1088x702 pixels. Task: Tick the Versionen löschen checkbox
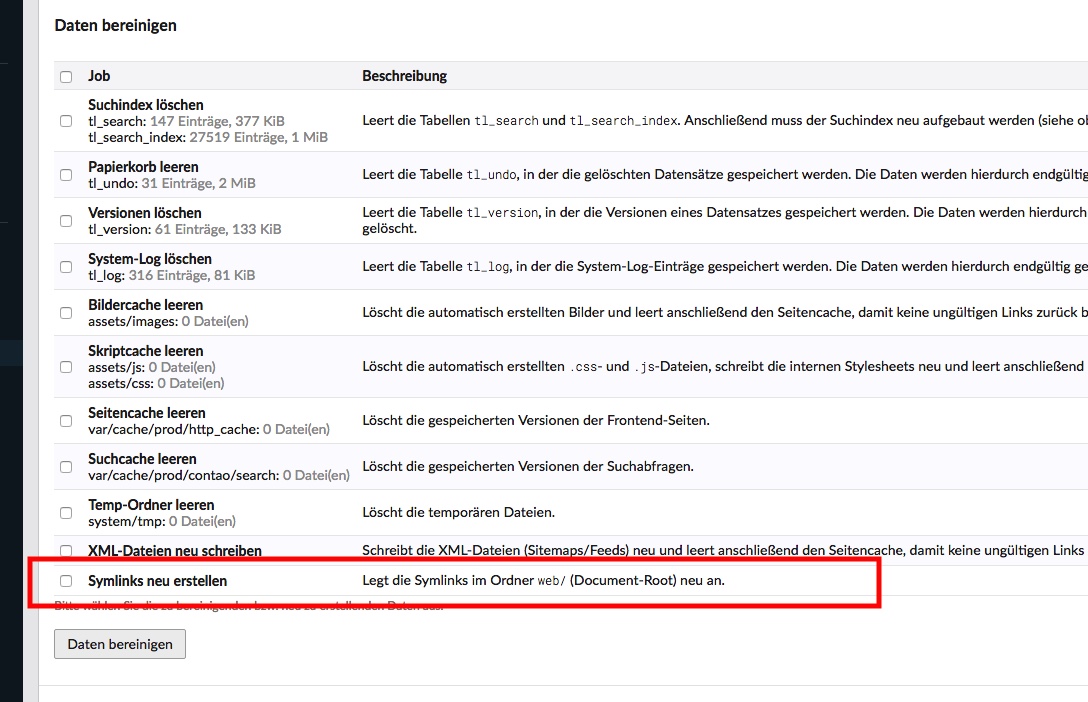[x=66, y=221]
